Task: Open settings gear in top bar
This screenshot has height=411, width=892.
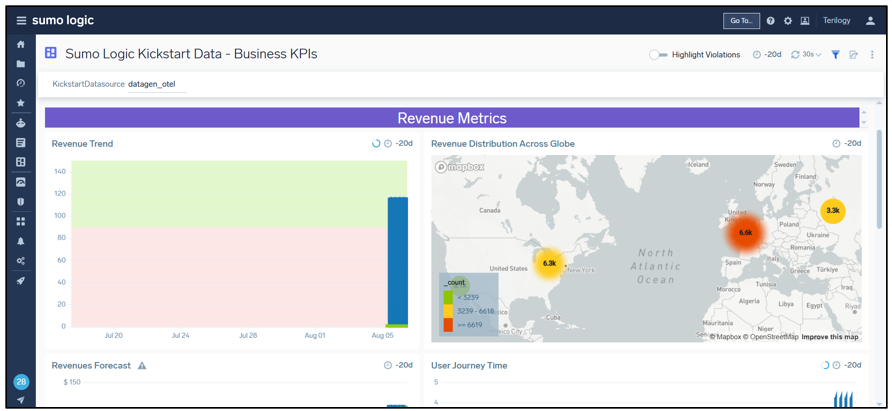Action: click(788, 21)
